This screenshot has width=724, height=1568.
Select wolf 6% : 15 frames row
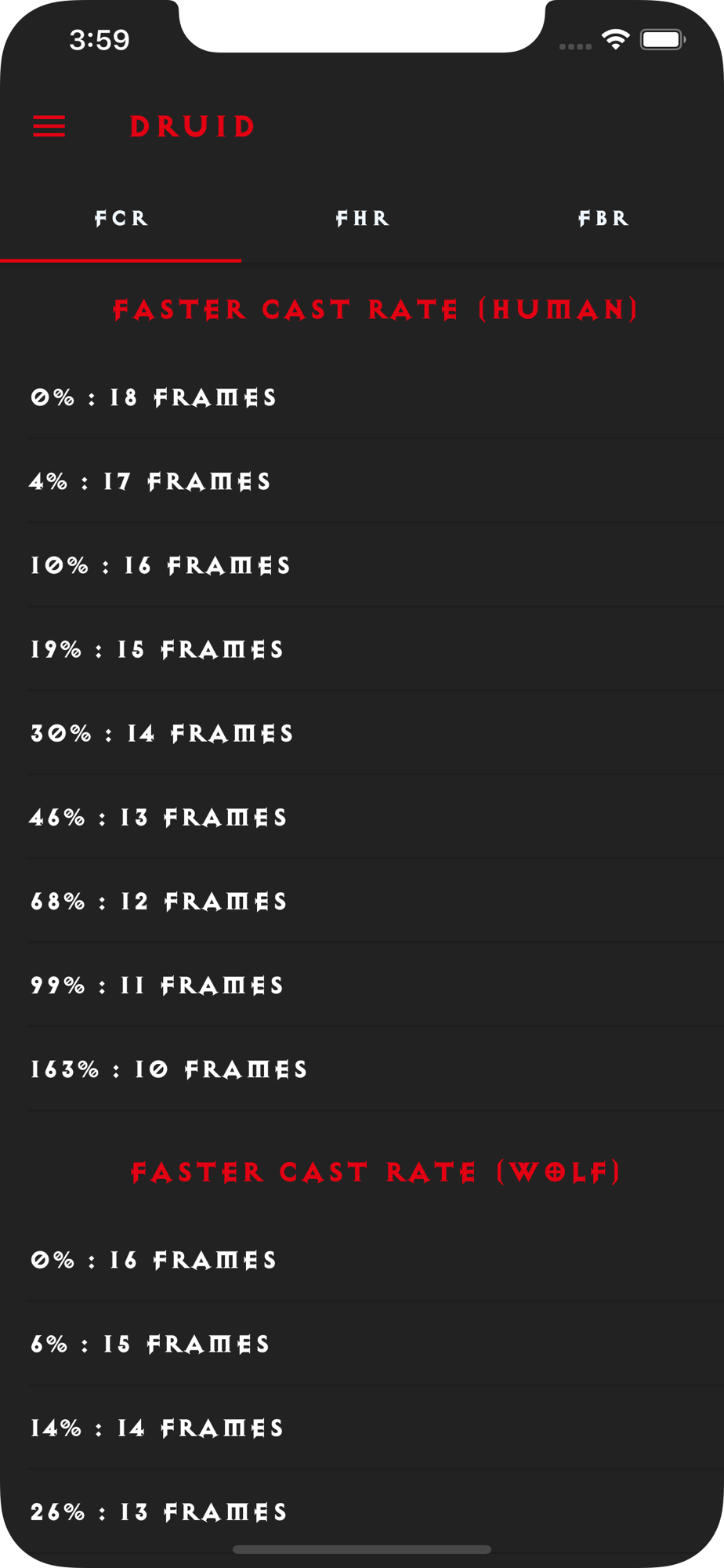pyautogui.click(x=376, y=1344)
